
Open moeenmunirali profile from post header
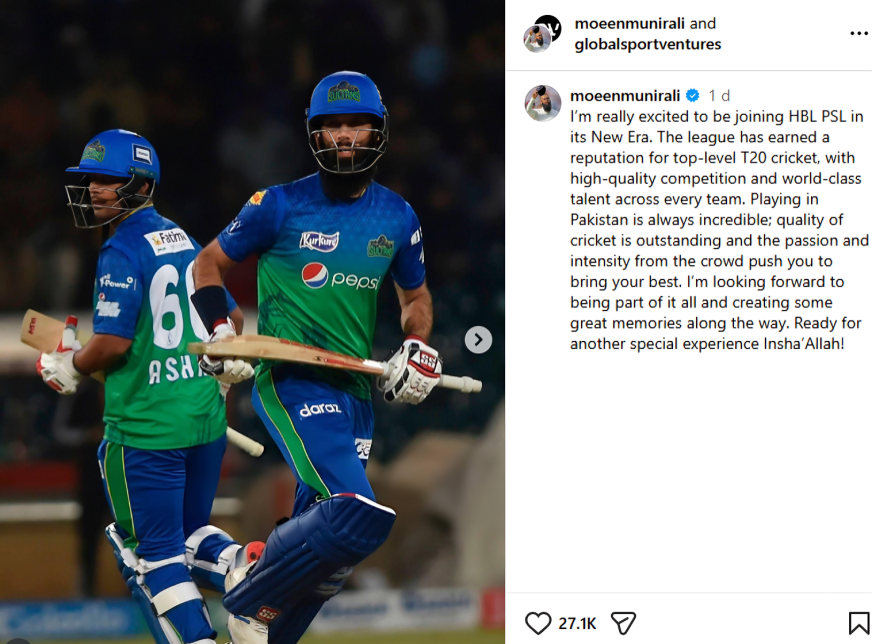point(629,23)
